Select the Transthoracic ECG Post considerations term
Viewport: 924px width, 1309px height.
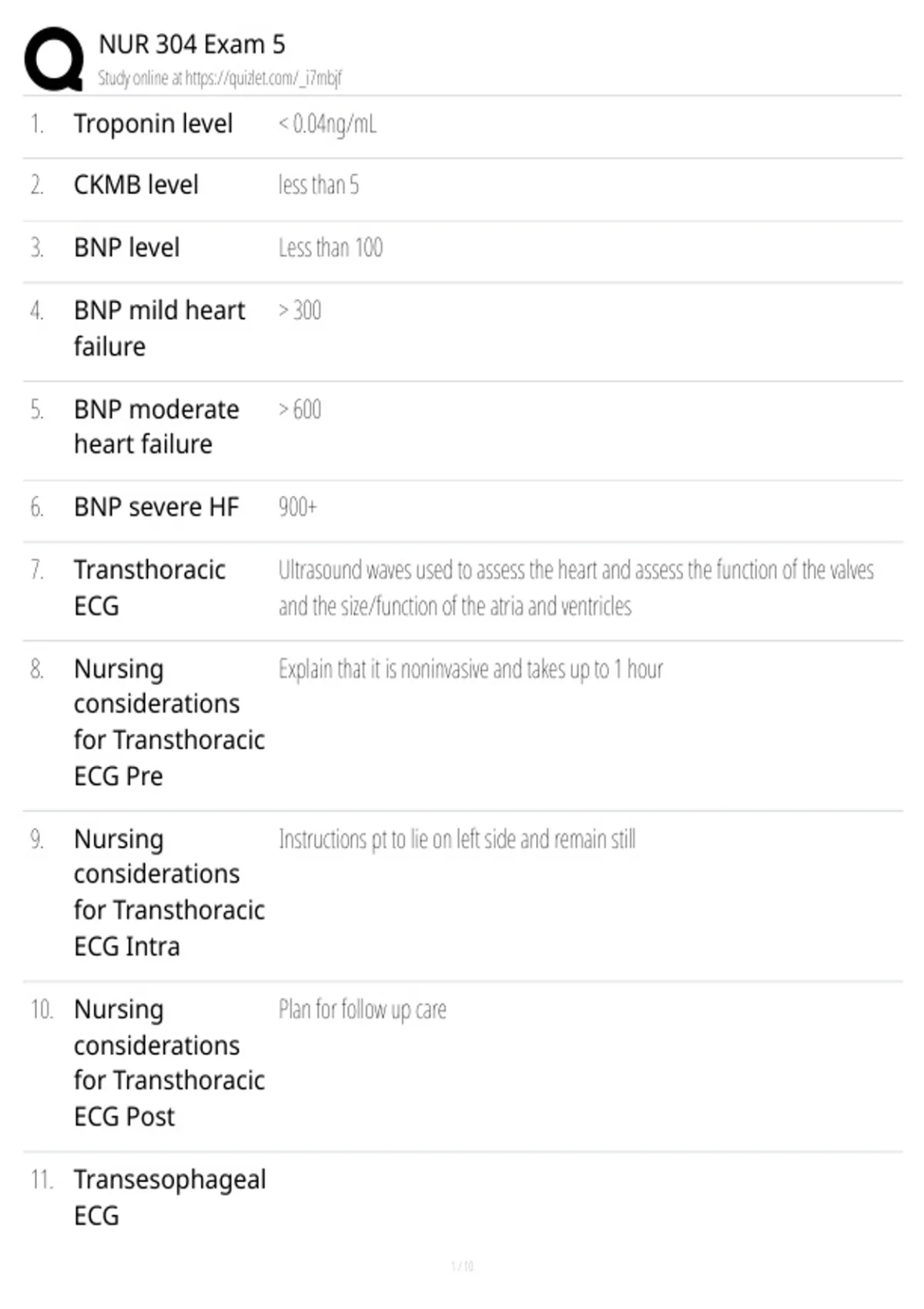[169, 1063]
